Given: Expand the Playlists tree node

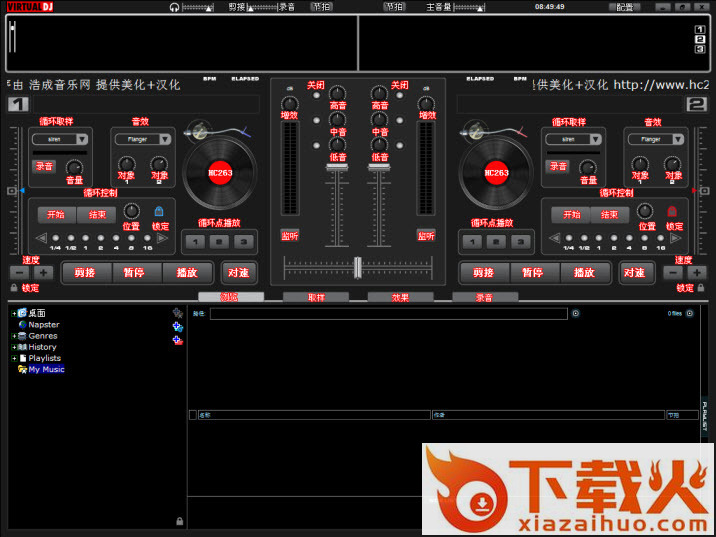Looking at the screenshot, I should [14, 358].
